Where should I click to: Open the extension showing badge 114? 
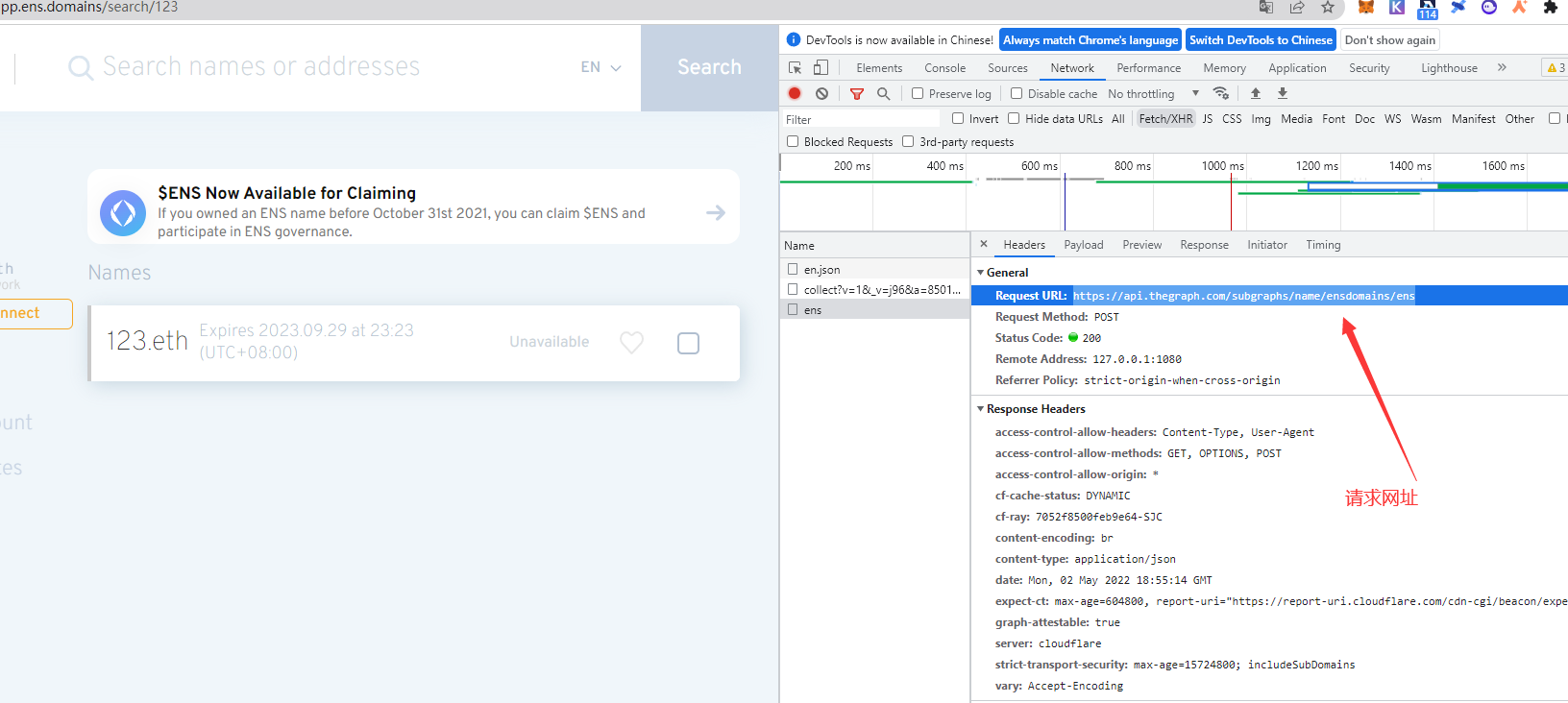(1428, 9)
